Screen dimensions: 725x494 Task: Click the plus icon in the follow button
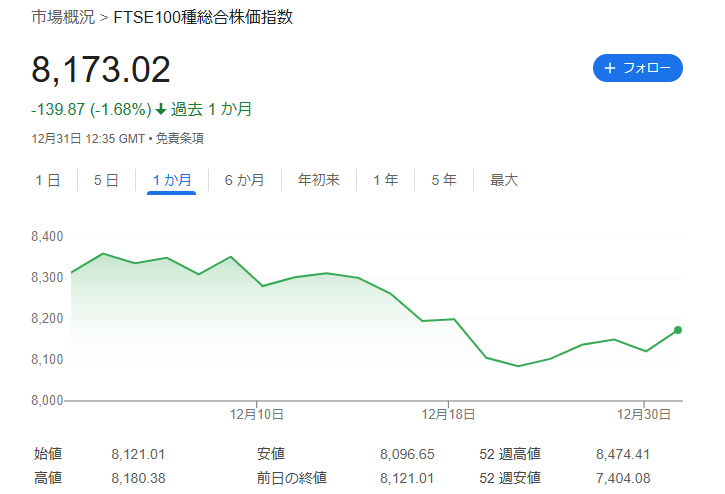[610, 68]
